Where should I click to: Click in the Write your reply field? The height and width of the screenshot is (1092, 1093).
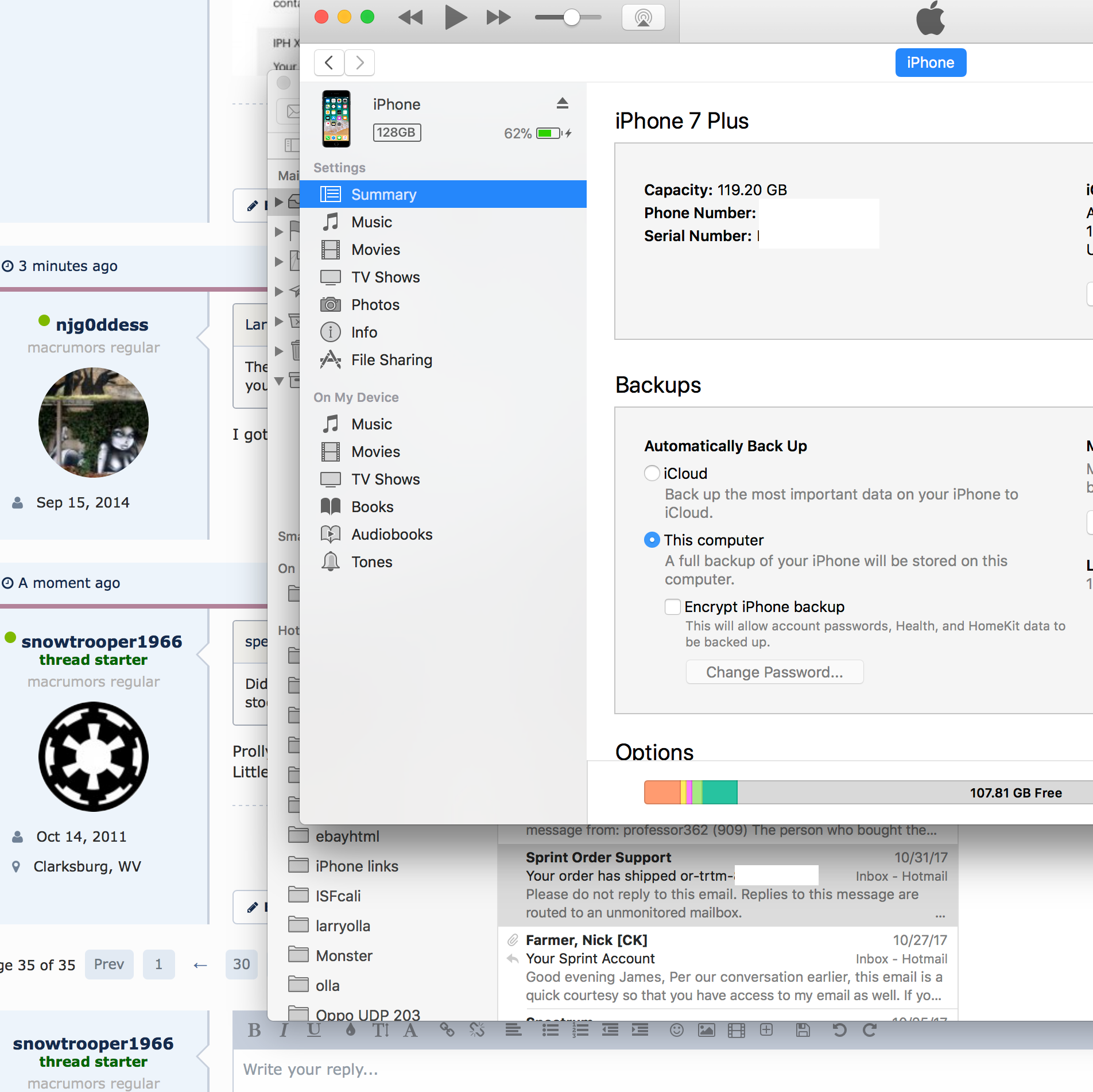pos(662,1070)
